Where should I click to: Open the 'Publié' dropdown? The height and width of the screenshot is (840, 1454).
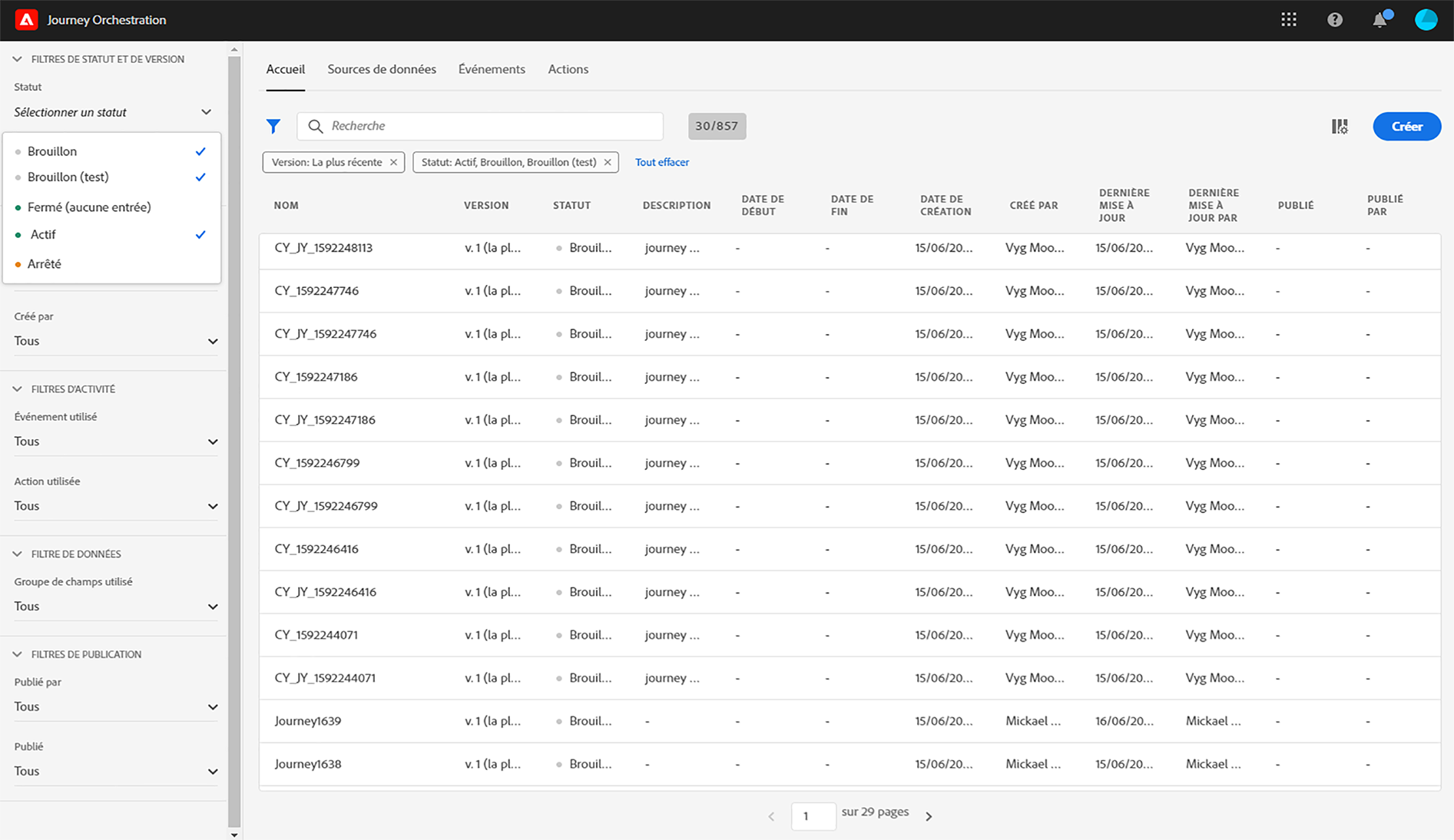tap(116, 771)
